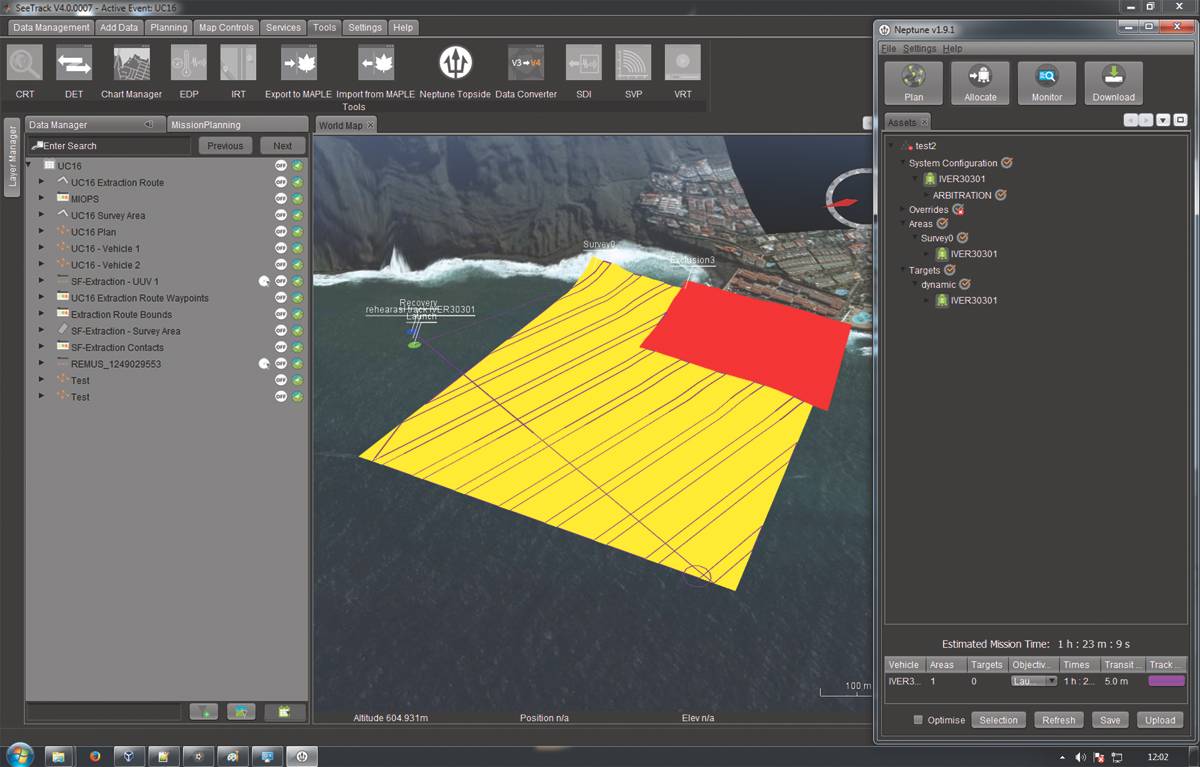Click the Export to MAPLE icon
Viewport: 1200px width, 767px height.
(298, 63)
